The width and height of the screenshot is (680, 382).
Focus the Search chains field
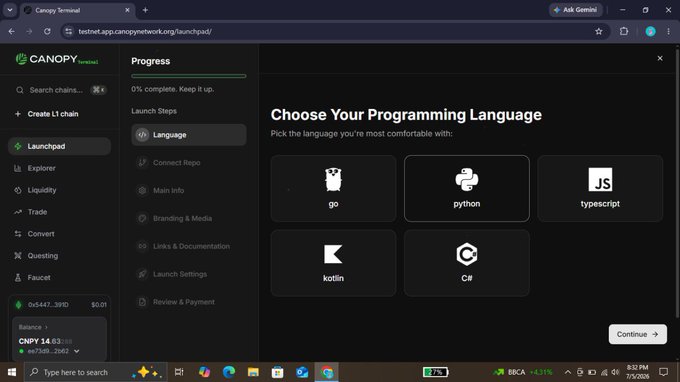click(x=60, y=90)
